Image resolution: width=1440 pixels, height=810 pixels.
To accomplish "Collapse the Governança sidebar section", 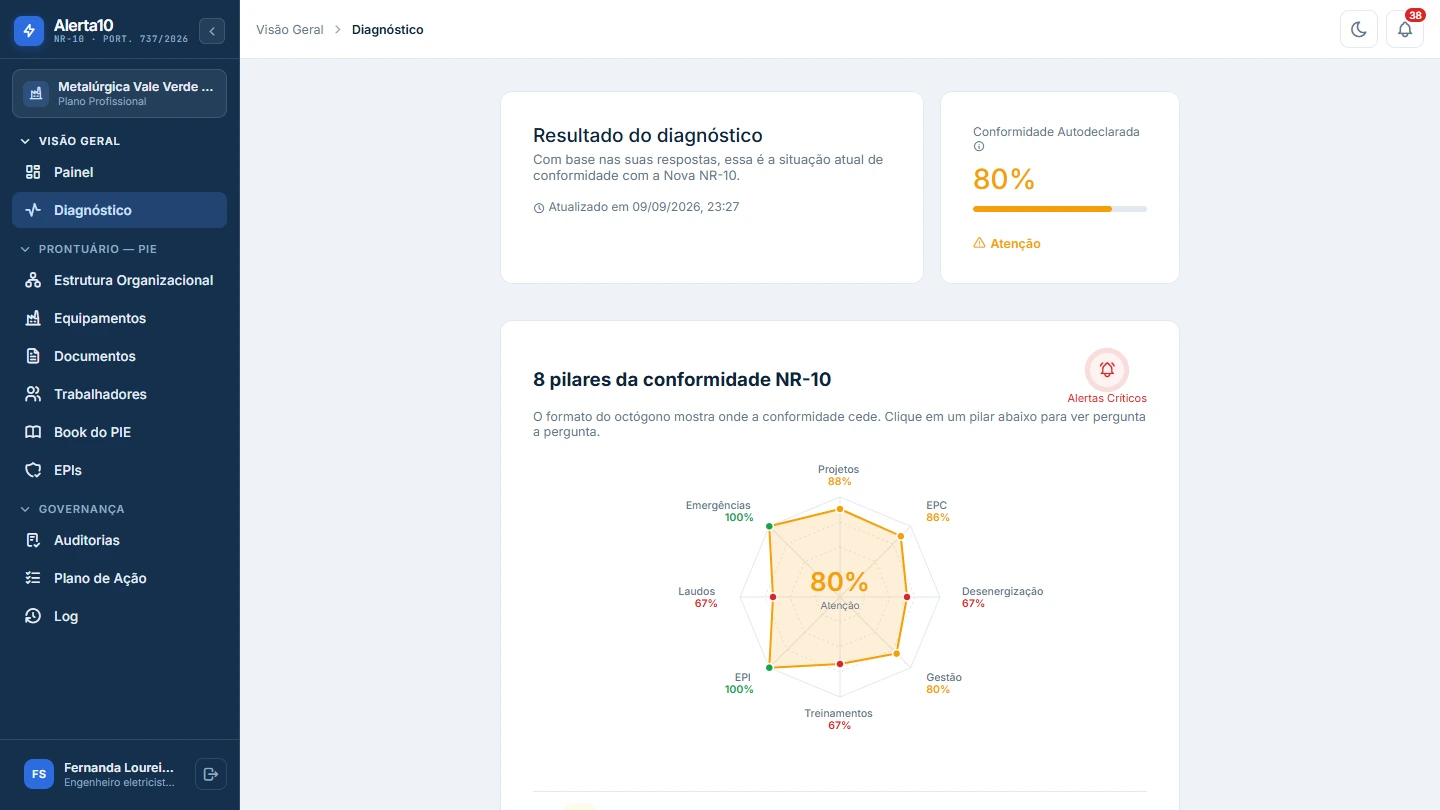I will (72, 509).
